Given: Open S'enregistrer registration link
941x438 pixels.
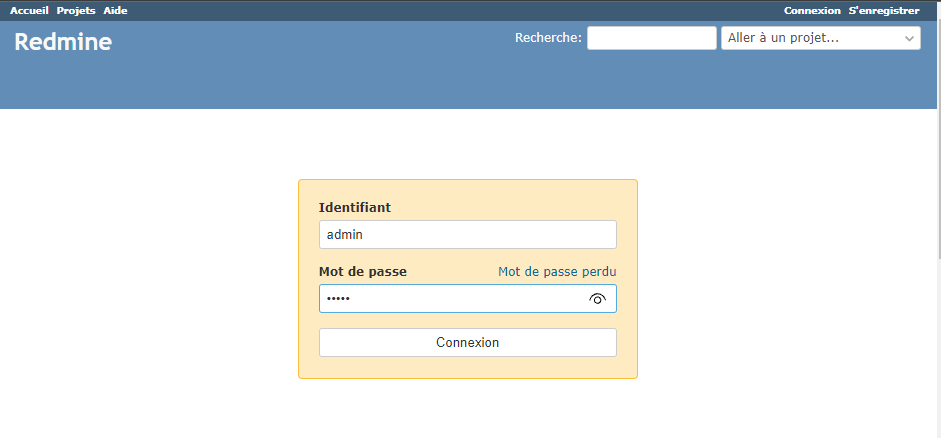Looking at the screenshot, I should 884,11.
